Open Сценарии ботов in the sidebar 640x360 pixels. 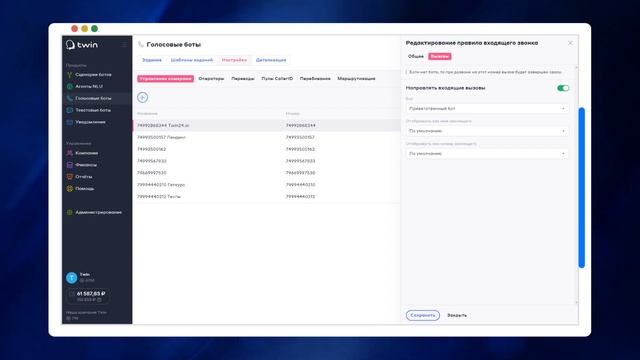tap(93, 75)
